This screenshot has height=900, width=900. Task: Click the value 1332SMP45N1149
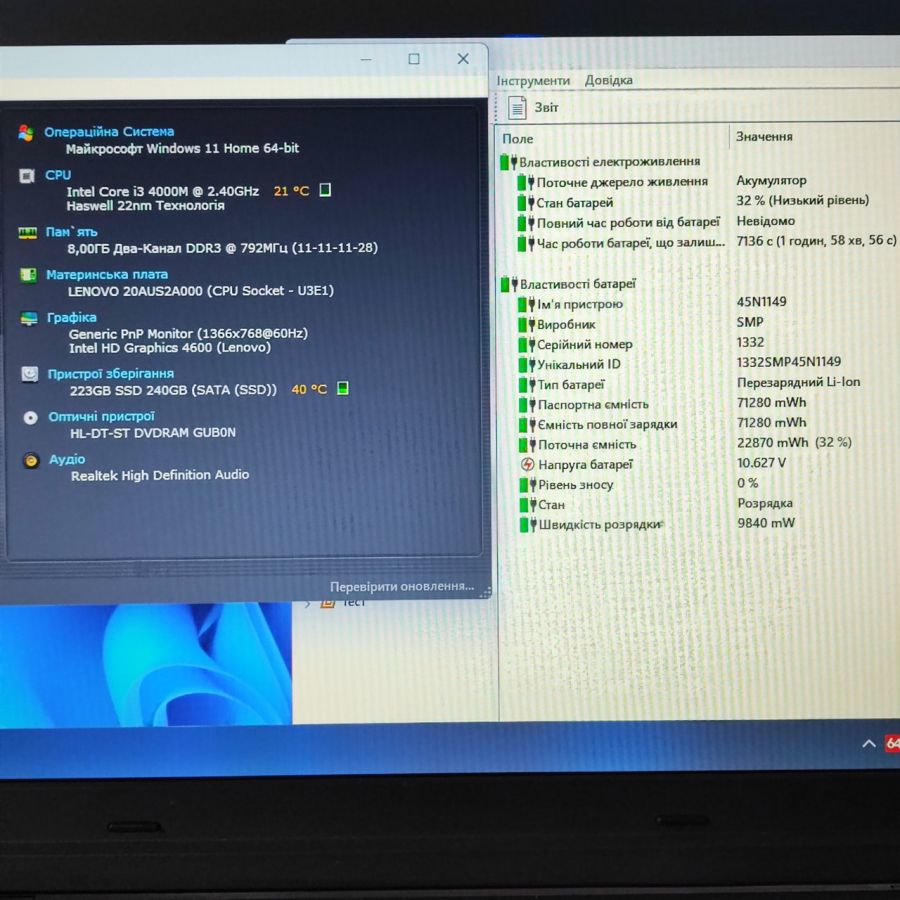click(x=789, y=362)
